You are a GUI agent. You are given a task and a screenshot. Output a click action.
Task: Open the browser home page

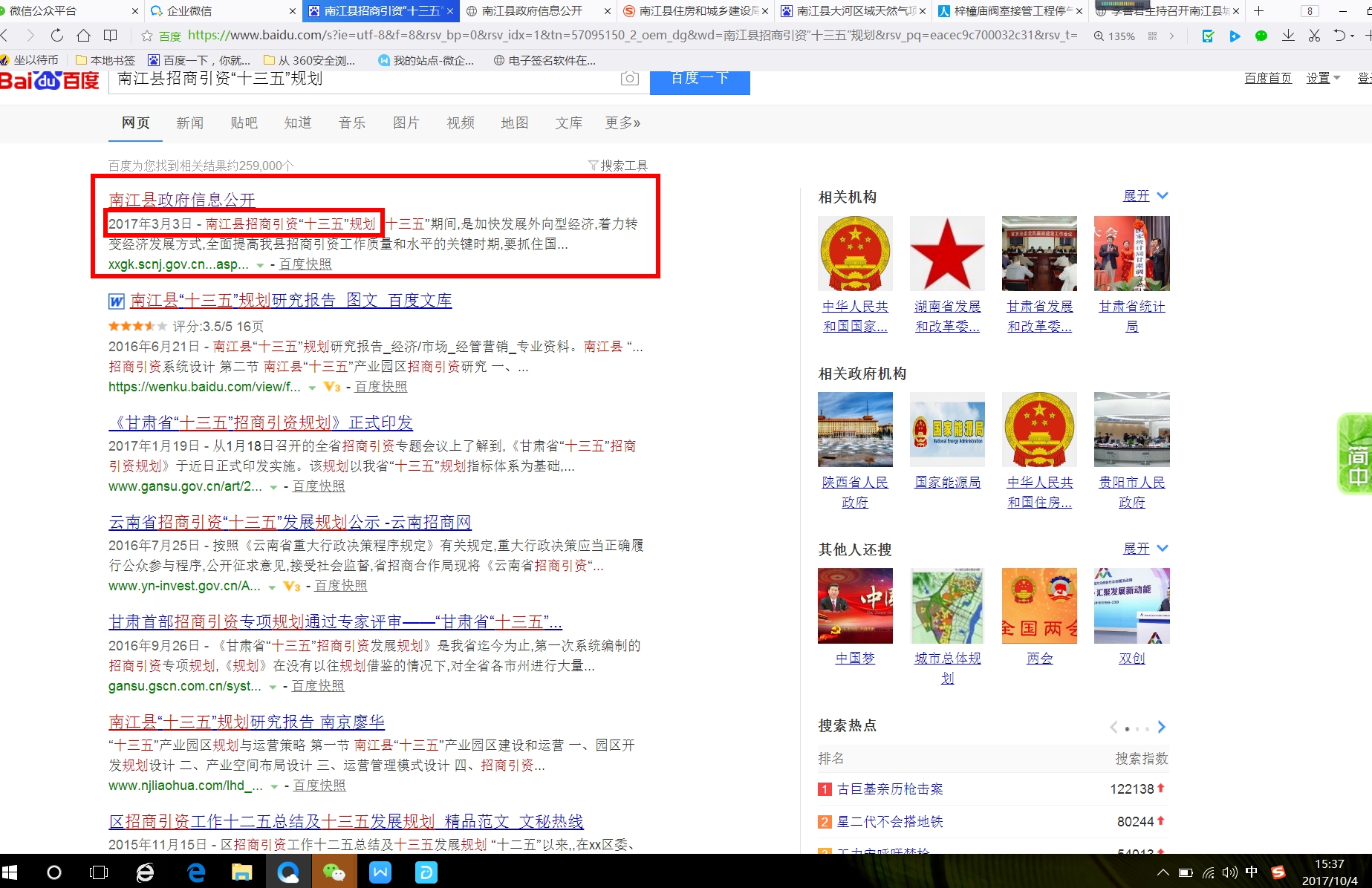point(83,35)
